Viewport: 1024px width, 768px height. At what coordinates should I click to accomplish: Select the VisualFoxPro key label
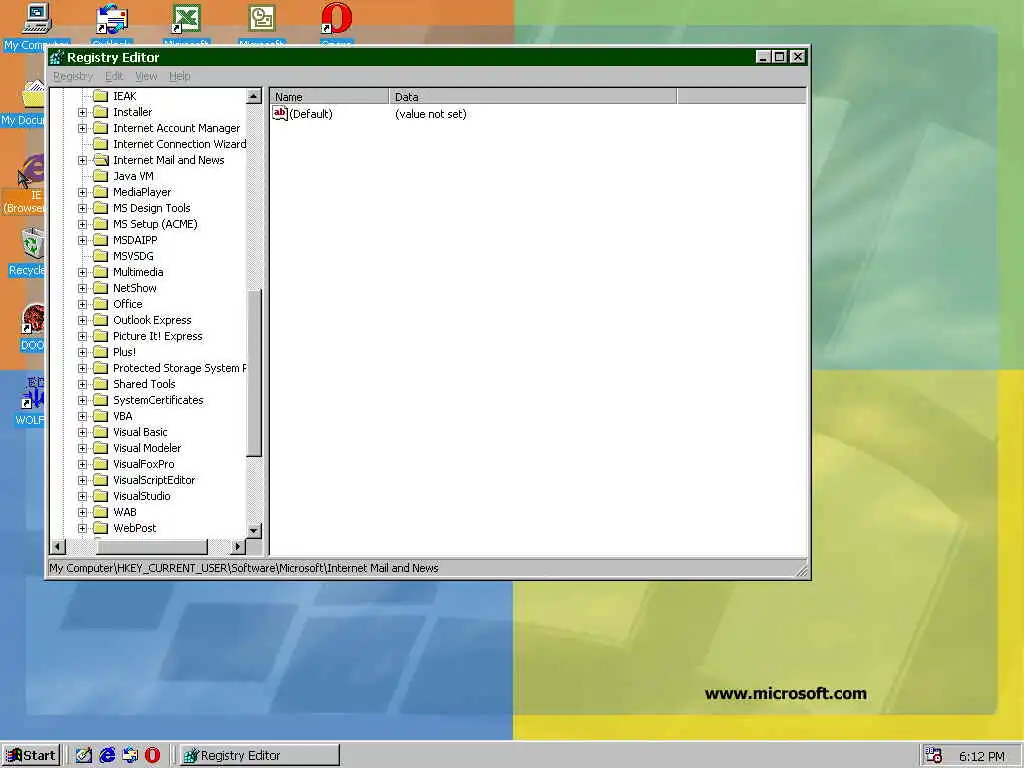pyautogui.click(x=144, y=464)
